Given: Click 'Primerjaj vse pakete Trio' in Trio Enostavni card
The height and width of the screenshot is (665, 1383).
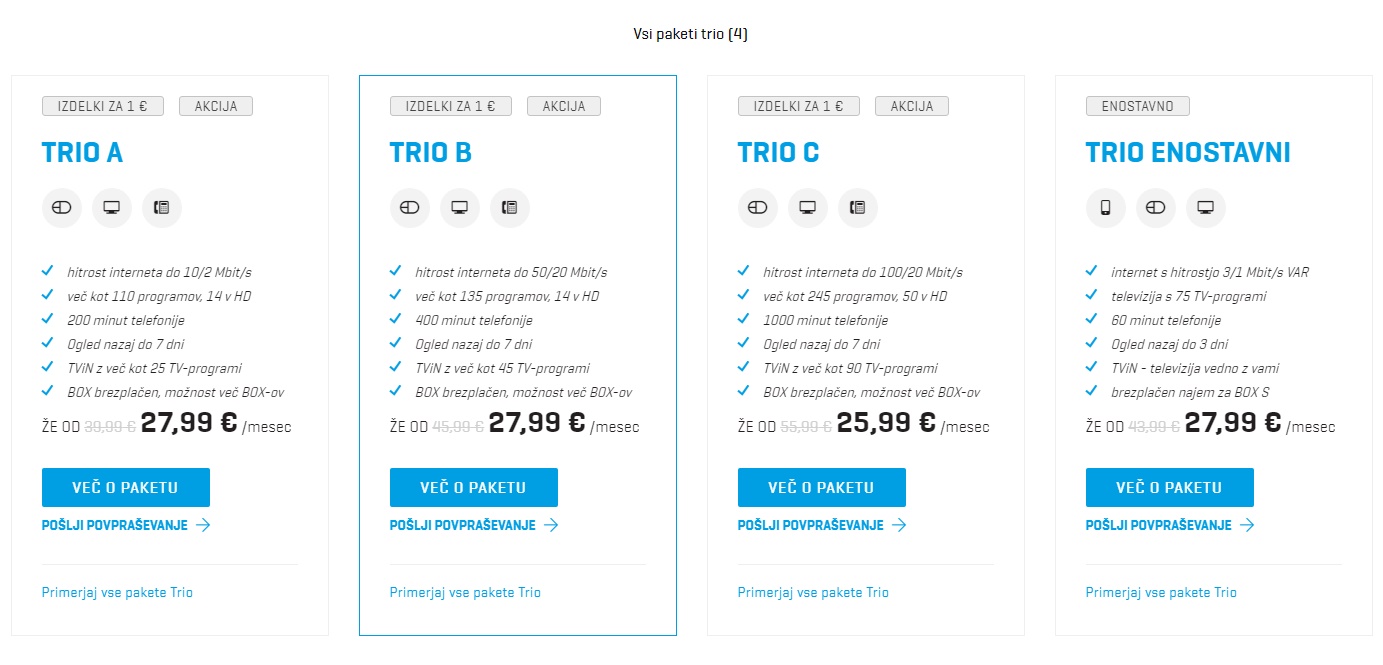Looking at the screenshot, I should coord(1161,593).
